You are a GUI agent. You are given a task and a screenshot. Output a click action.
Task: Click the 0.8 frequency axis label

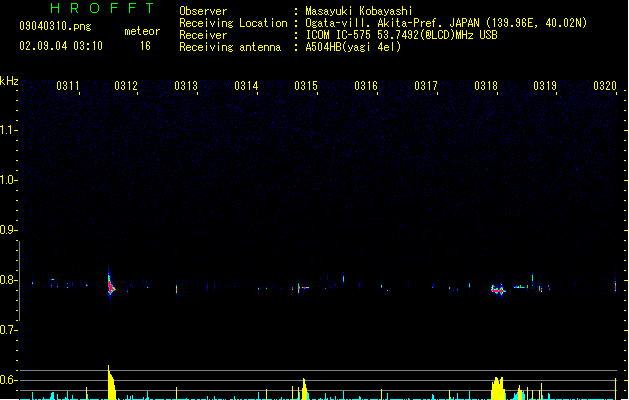tap(8, 280)
